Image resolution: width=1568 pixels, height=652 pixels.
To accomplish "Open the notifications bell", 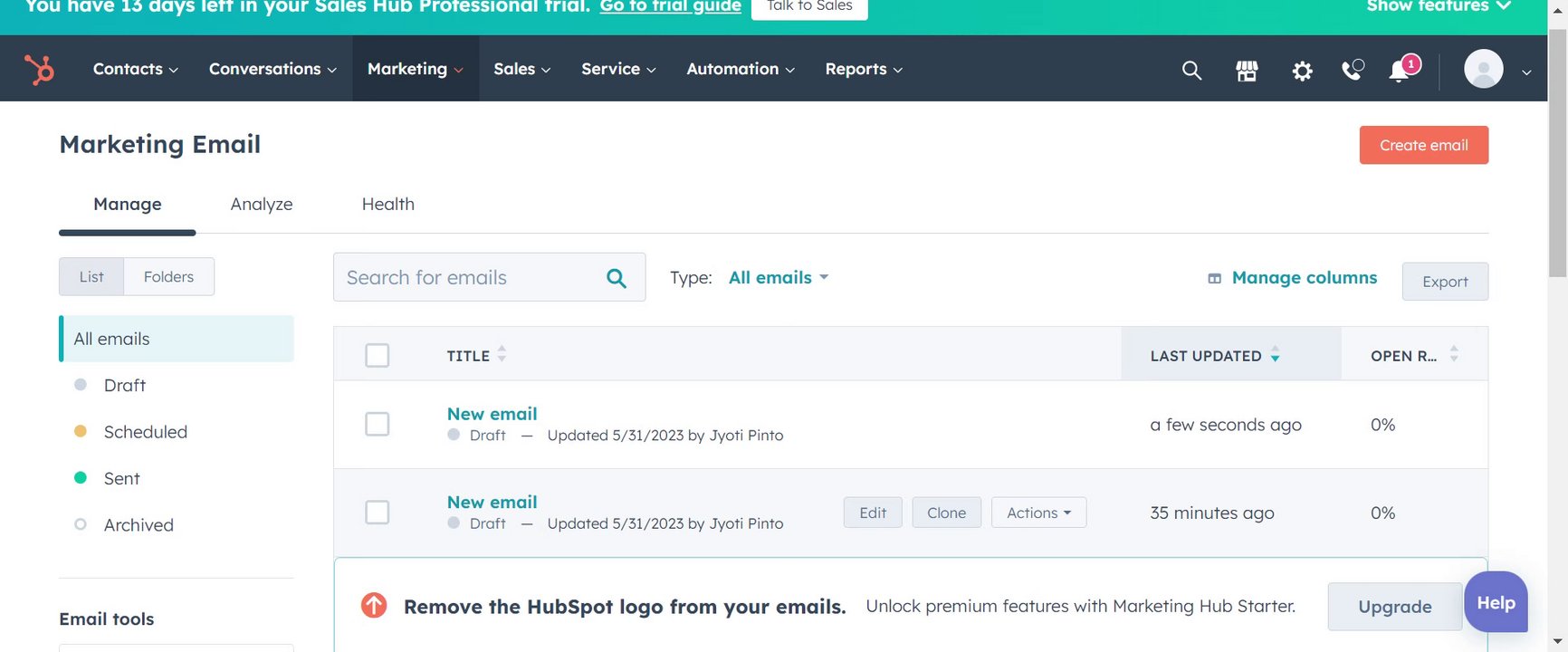I will pos(1401,70).
